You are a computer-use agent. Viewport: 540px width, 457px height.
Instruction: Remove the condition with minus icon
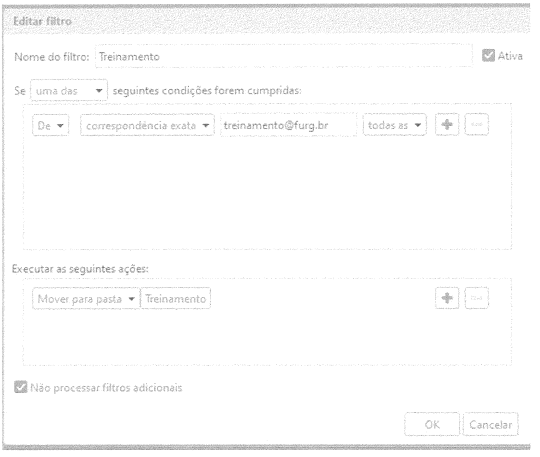(x=476, y=125)
